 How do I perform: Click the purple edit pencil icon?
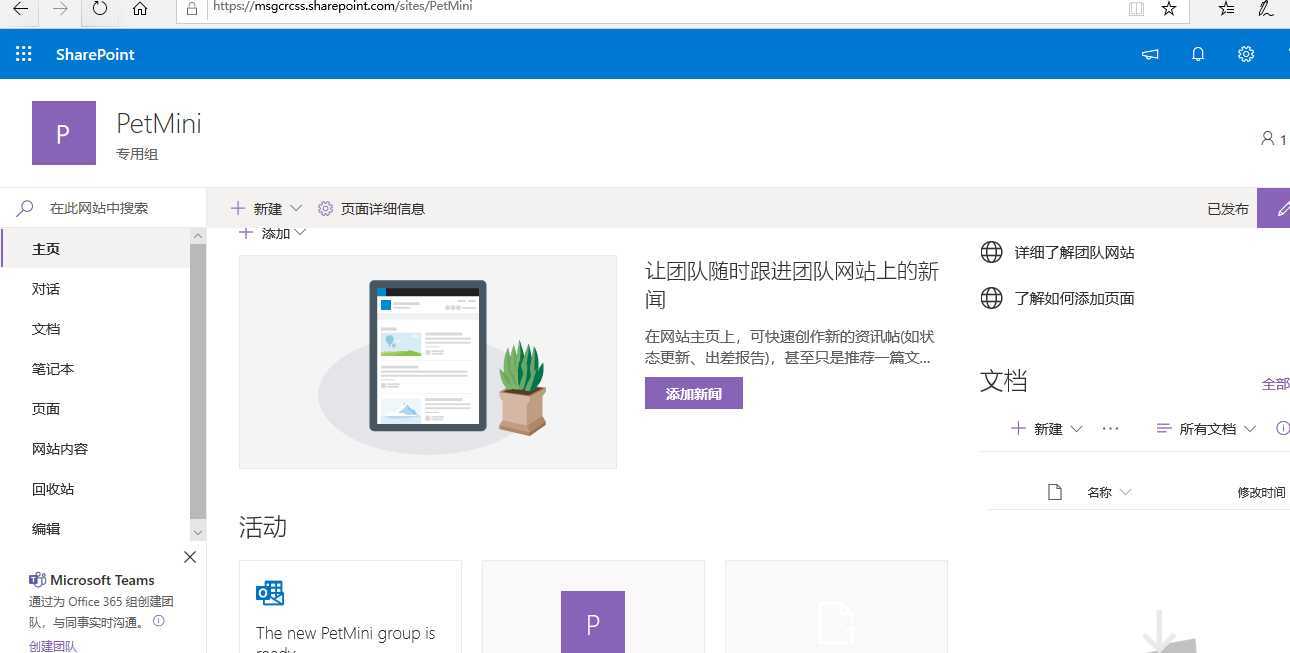pos(1284,208)
